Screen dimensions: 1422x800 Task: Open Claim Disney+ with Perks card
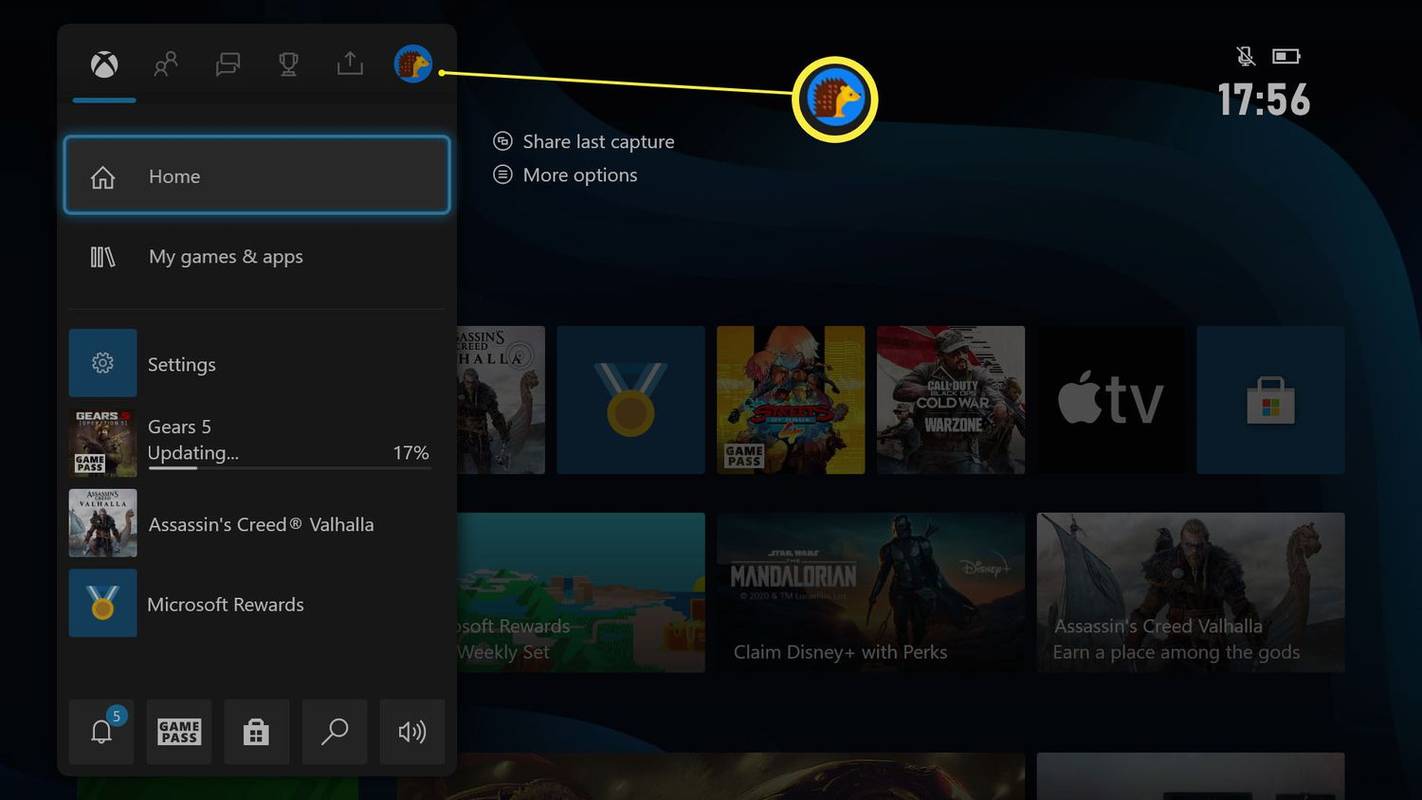[x=871, y=592]
